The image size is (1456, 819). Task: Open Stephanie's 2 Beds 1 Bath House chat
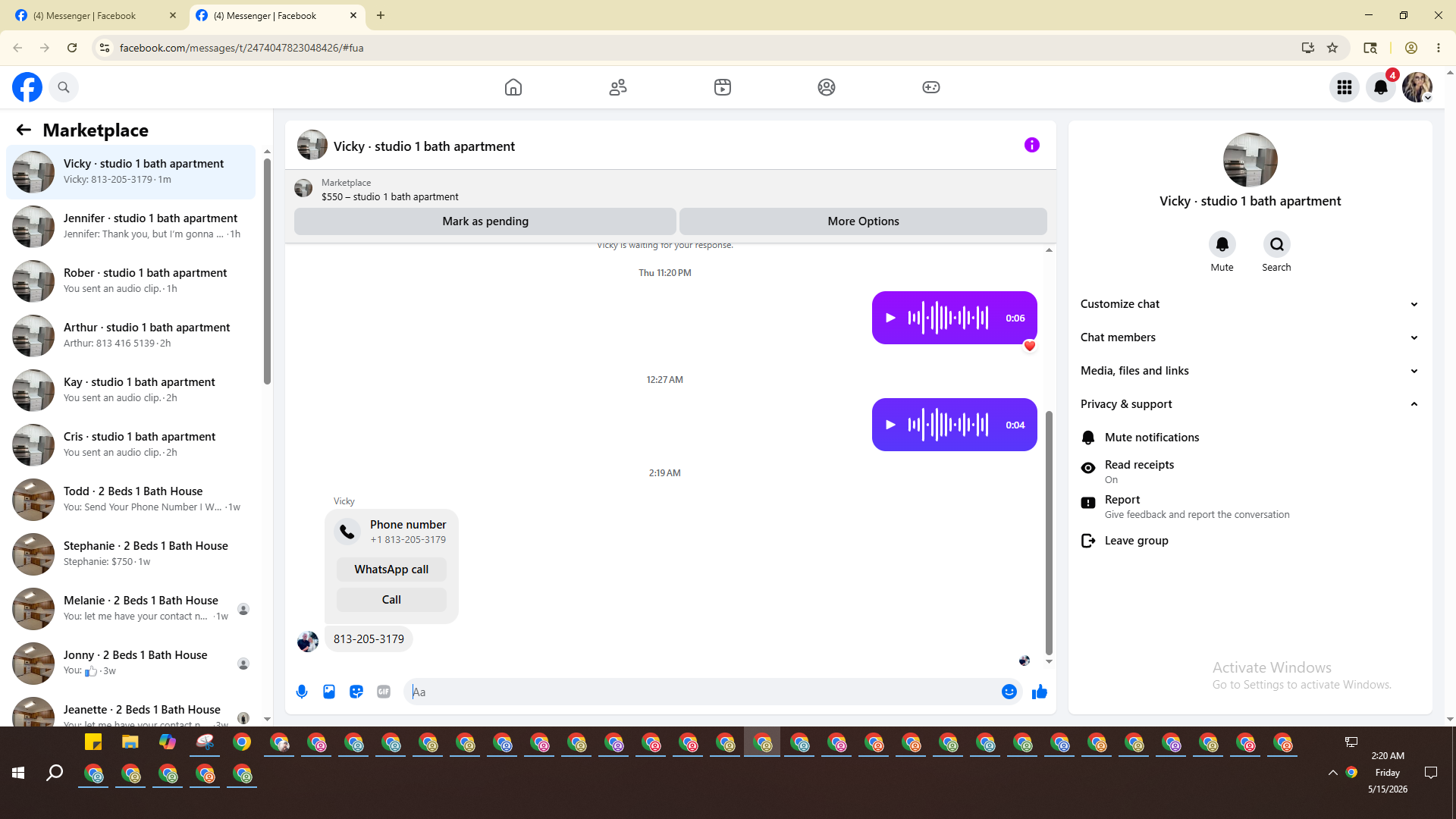tap(131, 554)
